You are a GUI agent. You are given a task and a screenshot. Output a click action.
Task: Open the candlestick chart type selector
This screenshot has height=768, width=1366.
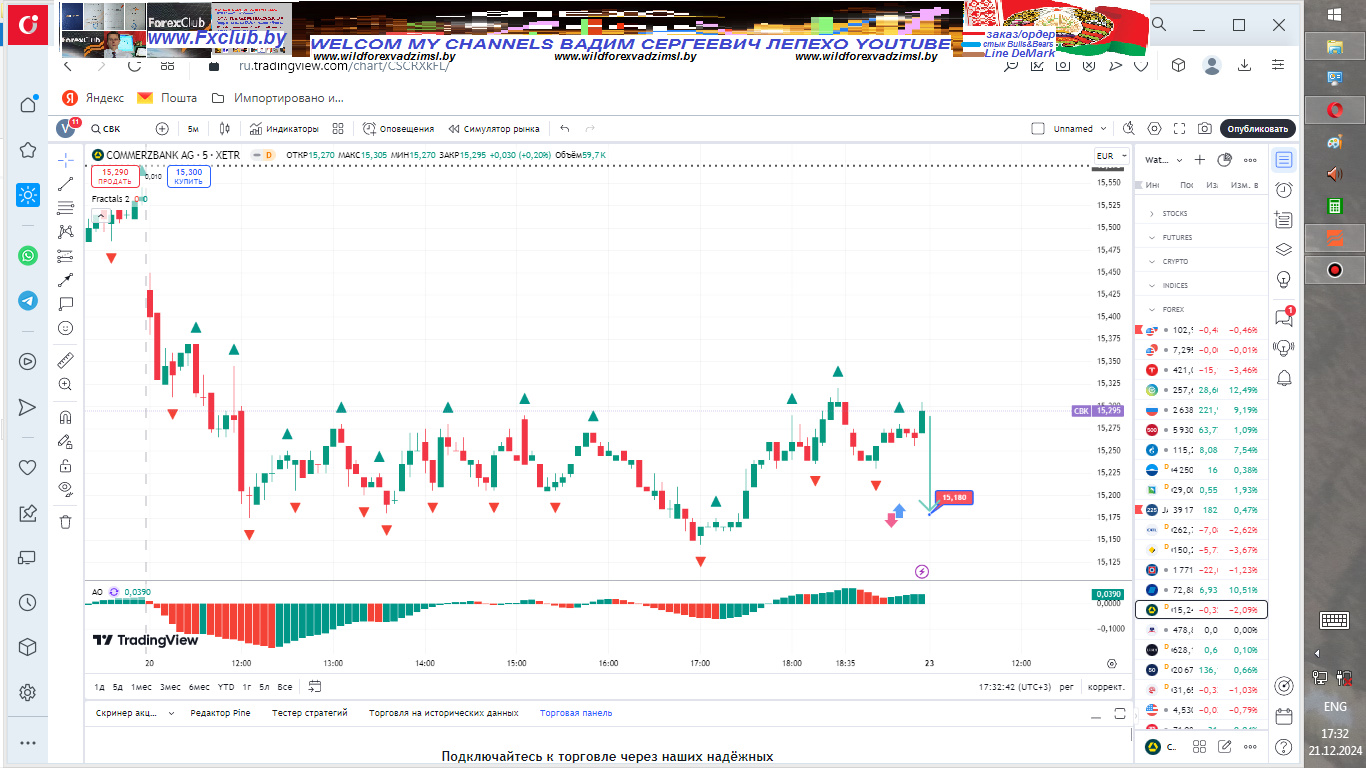225,128
